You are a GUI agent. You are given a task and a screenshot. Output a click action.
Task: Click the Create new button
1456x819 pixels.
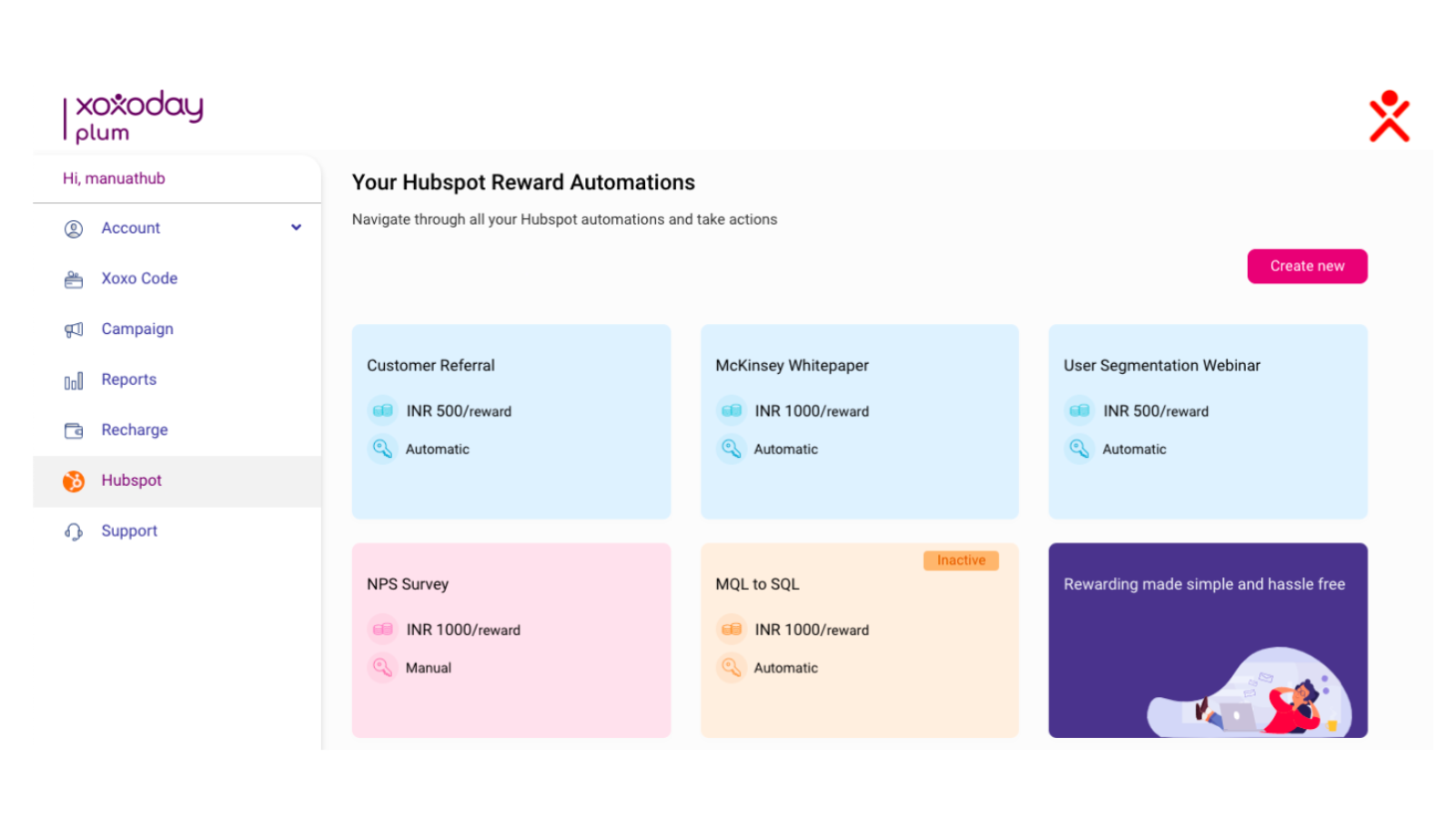click(x=1307, y=266)
